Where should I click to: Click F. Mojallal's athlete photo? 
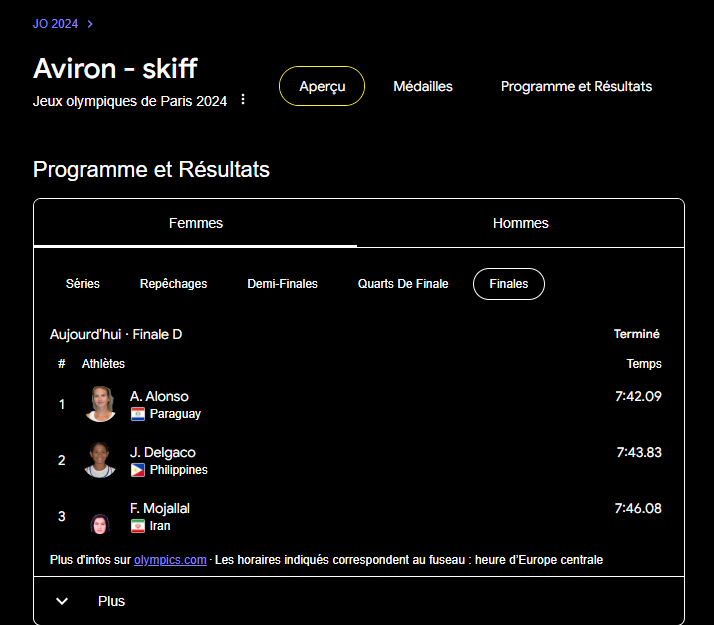(x=101, y=521)
